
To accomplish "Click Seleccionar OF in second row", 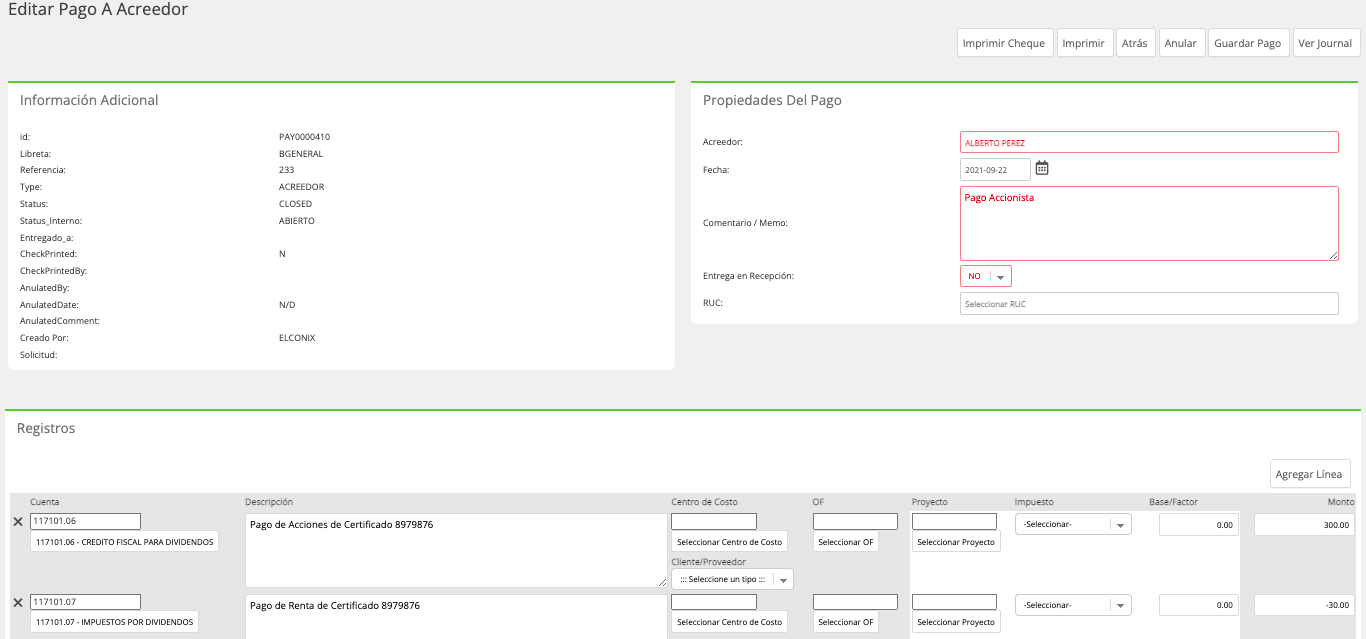I will pos(846,622).
